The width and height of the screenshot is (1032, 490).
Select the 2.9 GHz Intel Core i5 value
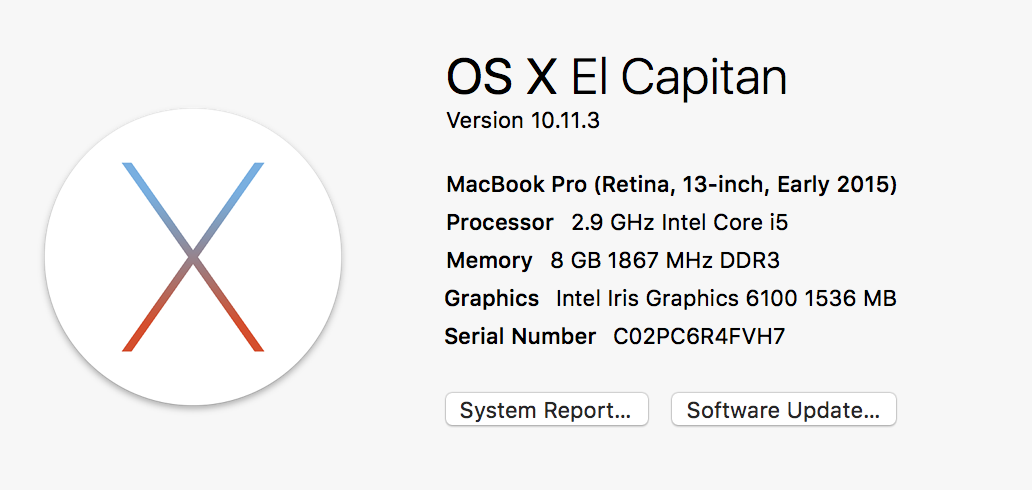679,223
